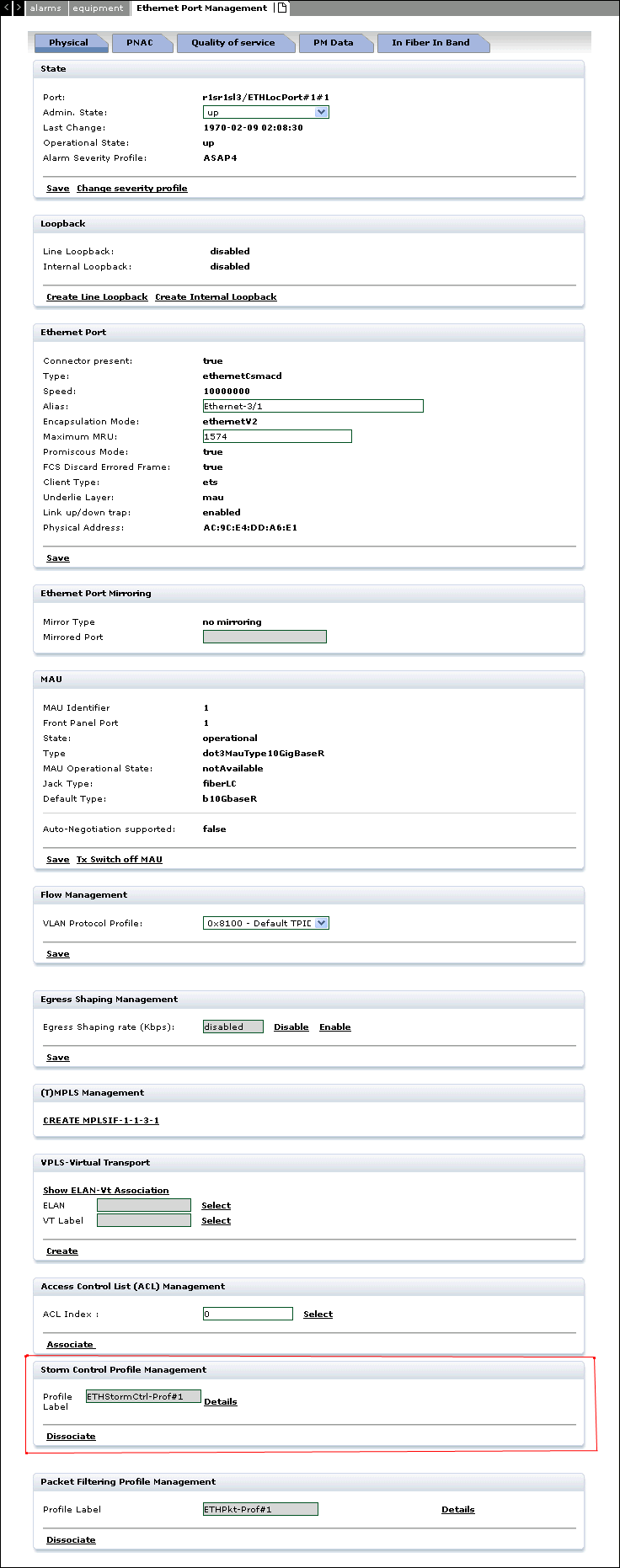Screen dimensions: 620x1568
Task: Click the last change timestamp 1970-02-09 02:08:30
Action: coord(254,128)
